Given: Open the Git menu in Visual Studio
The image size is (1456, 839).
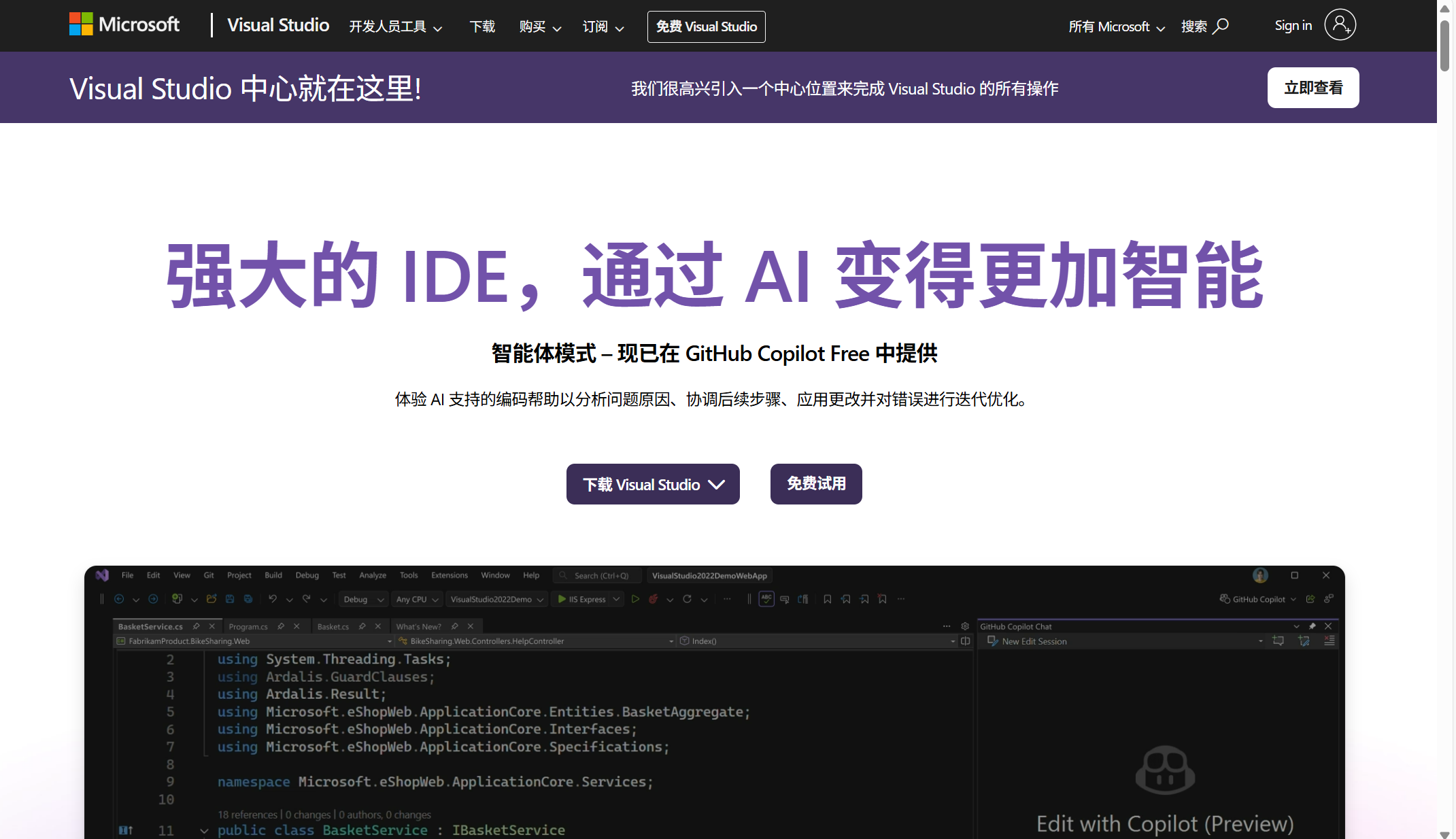Looking at the screenshot, I should 209,575.
